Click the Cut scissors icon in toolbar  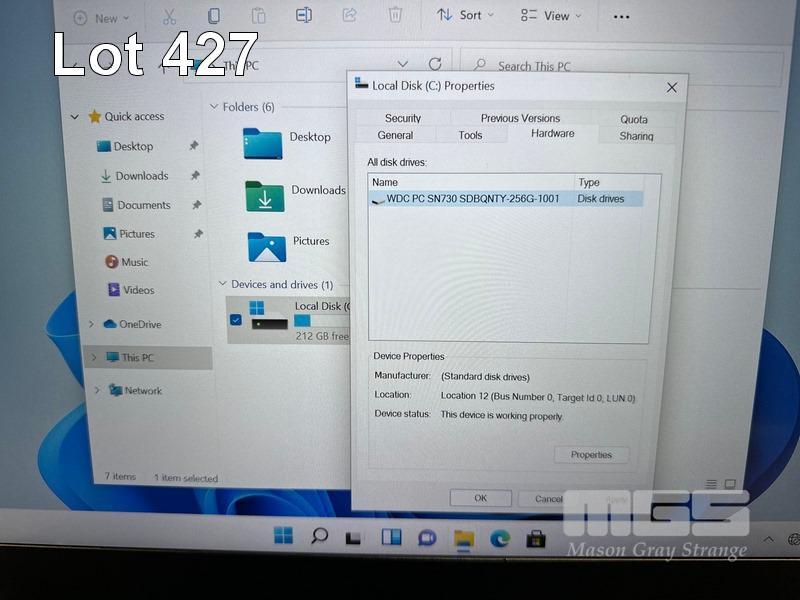click(x=168, y=16)
